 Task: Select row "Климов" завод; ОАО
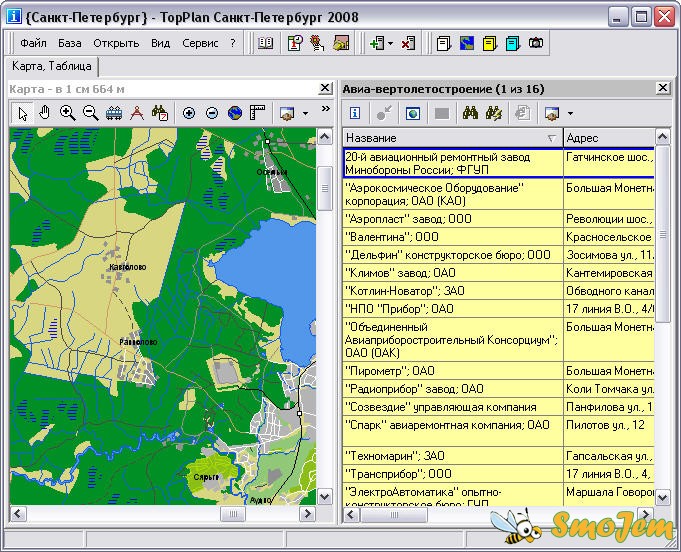pos(499,273)
